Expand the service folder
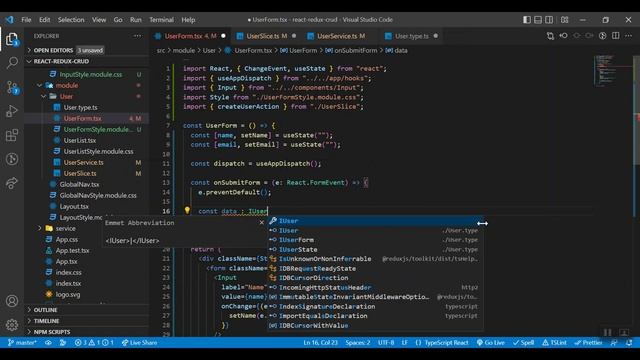 pyautogui.click(x=65, y=228)
